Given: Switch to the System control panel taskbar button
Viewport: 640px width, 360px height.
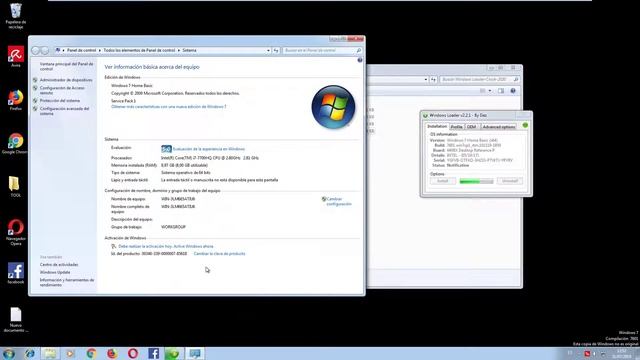Looking at the screenshot, I should 195,353.
